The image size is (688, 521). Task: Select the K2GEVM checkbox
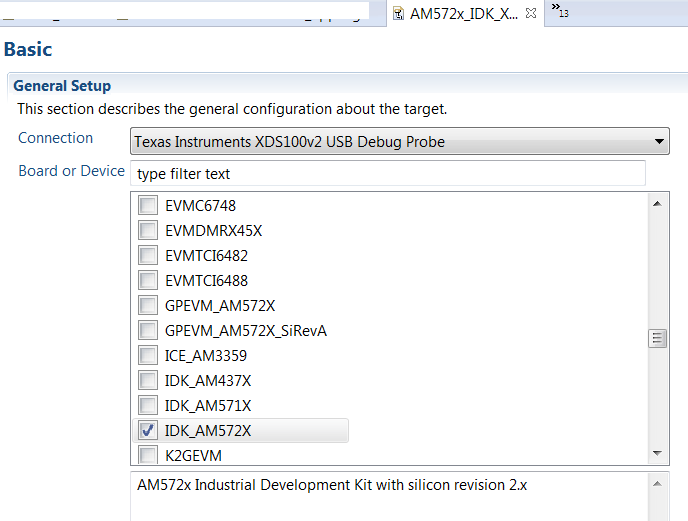point(147,456)
